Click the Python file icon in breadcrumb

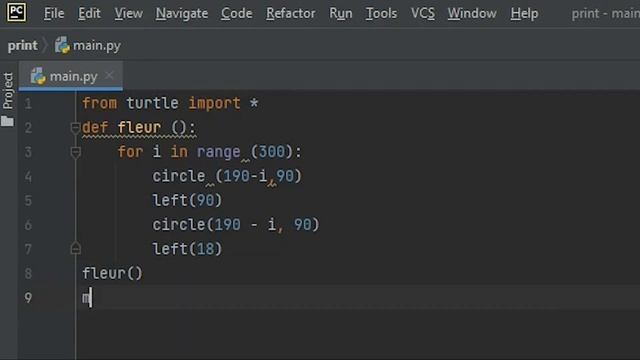point(62,45)
